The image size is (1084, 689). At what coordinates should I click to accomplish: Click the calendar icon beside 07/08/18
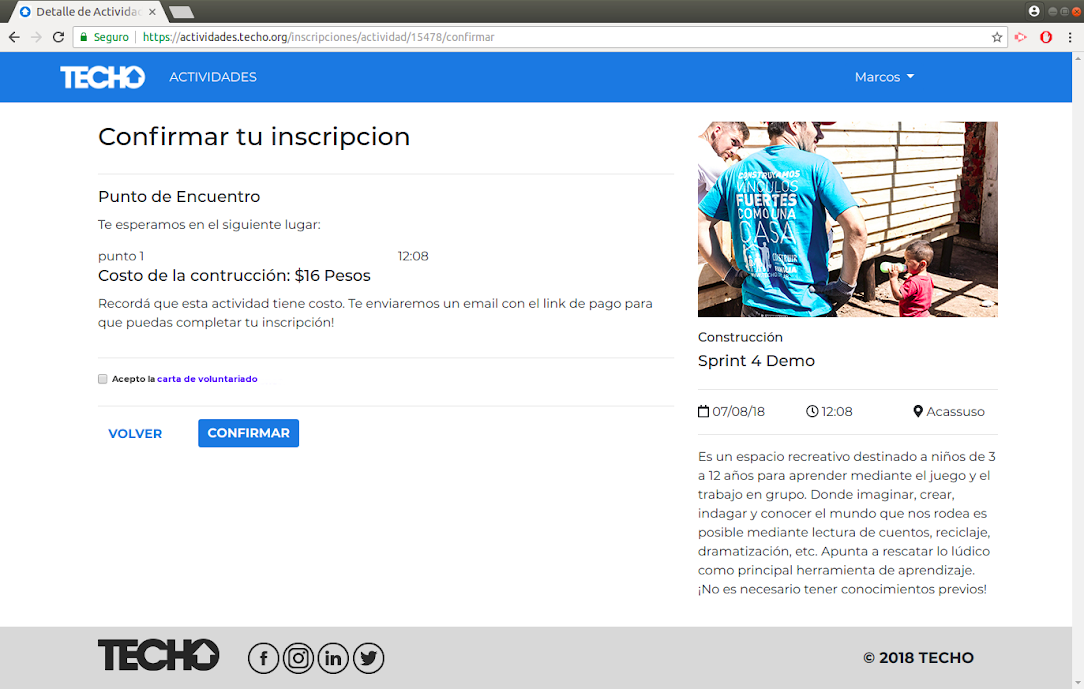[x=703, y=411]
